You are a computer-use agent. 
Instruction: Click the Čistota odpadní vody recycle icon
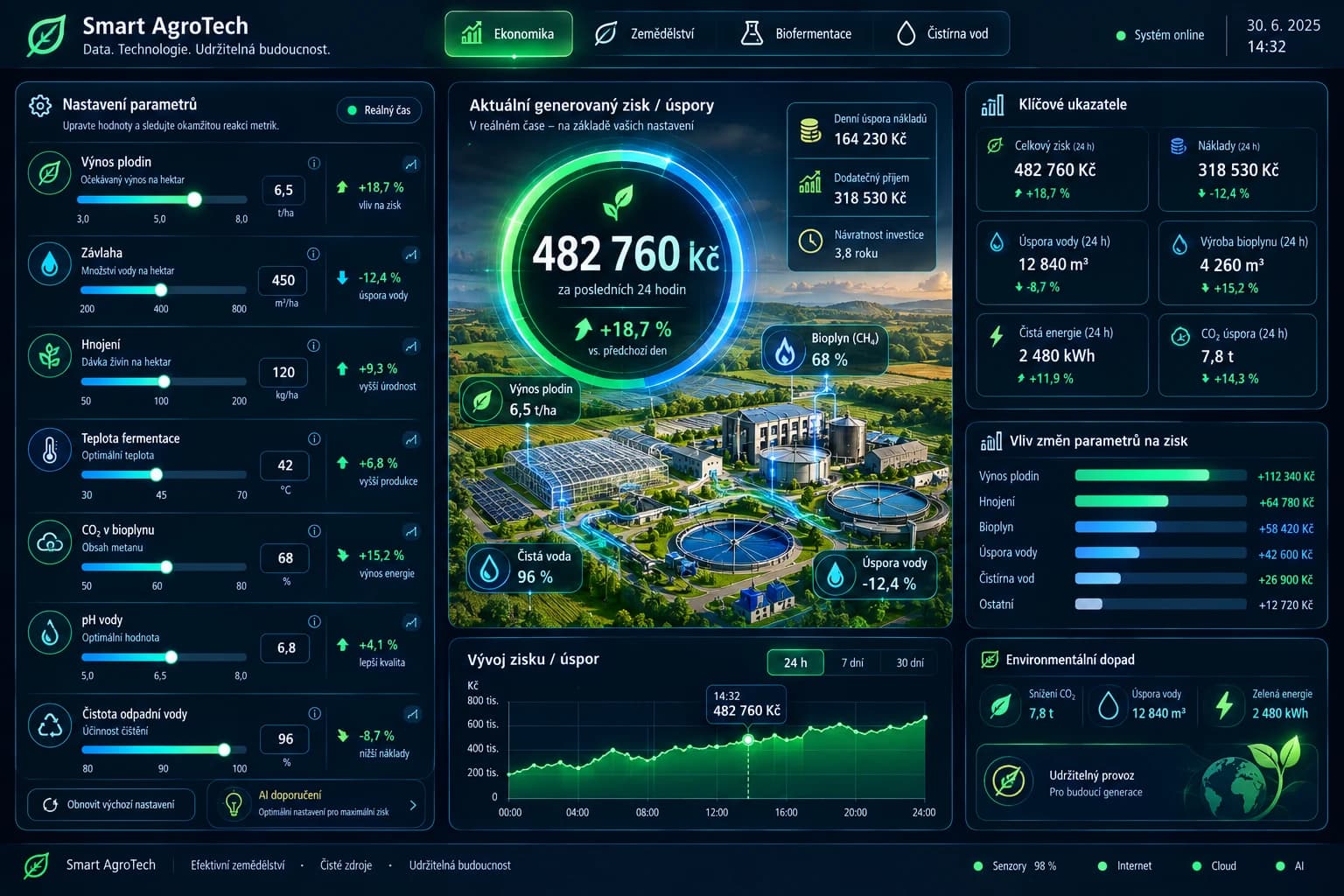click(49, 724)
